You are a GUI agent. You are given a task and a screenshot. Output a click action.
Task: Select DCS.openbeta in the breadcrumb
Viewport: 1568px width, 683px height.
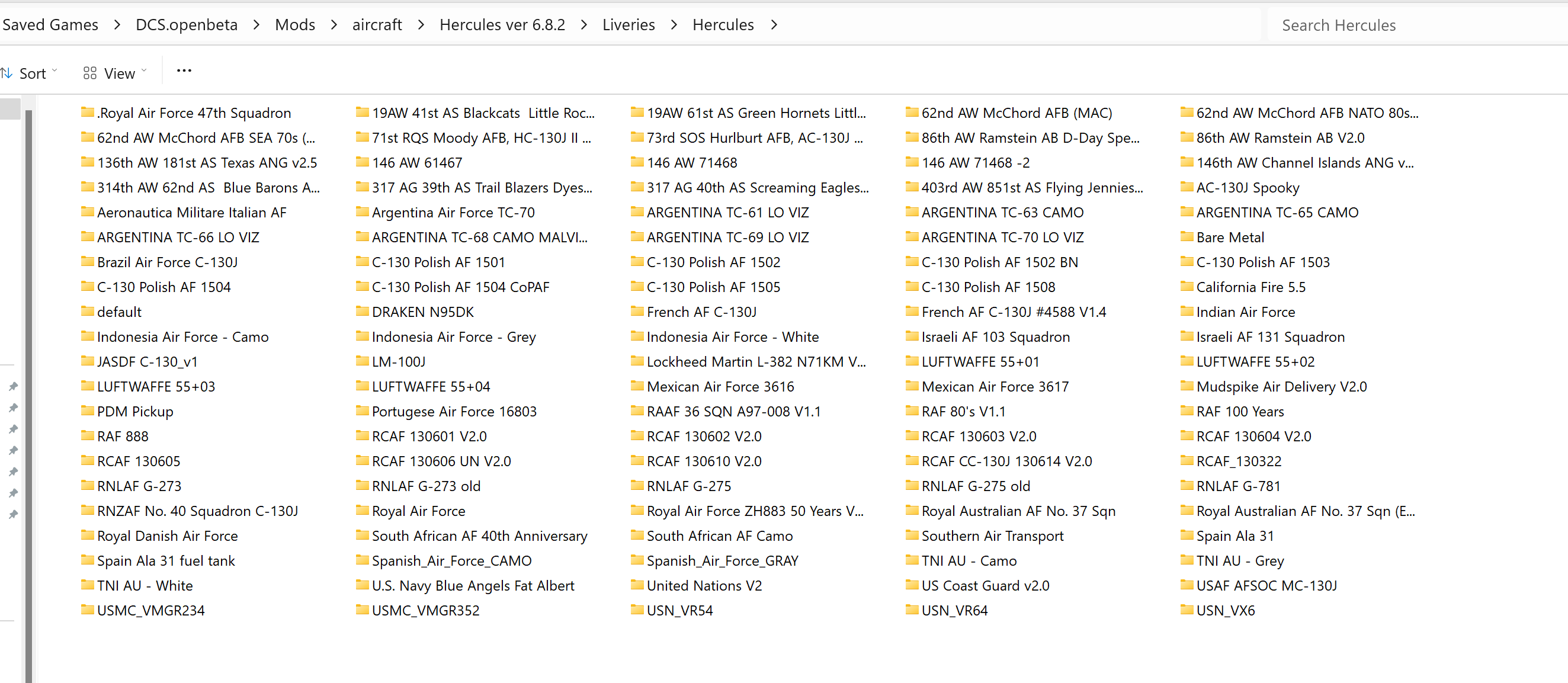(186, 24)
